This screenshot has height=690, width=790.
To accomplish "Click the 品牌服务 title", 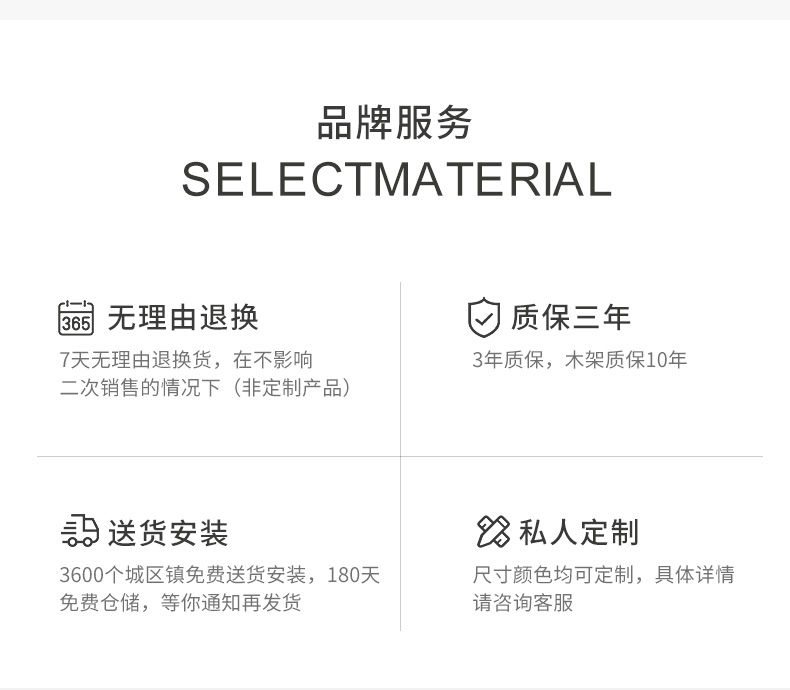I will (x=394, y=122).
